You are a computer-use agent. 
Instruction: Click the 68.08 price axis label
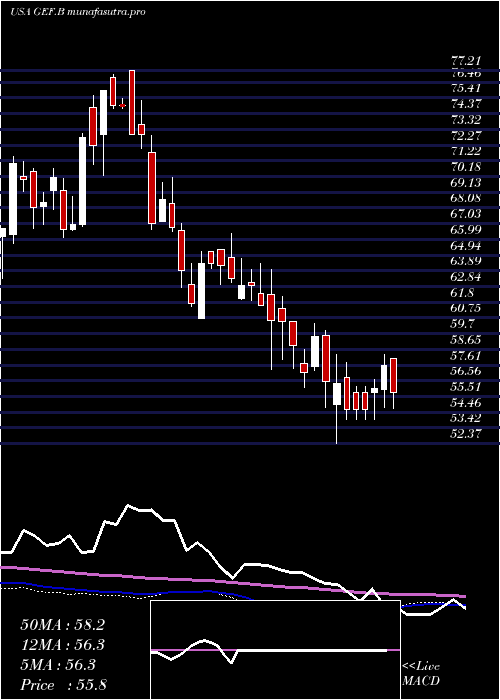(x=465, y=198)
